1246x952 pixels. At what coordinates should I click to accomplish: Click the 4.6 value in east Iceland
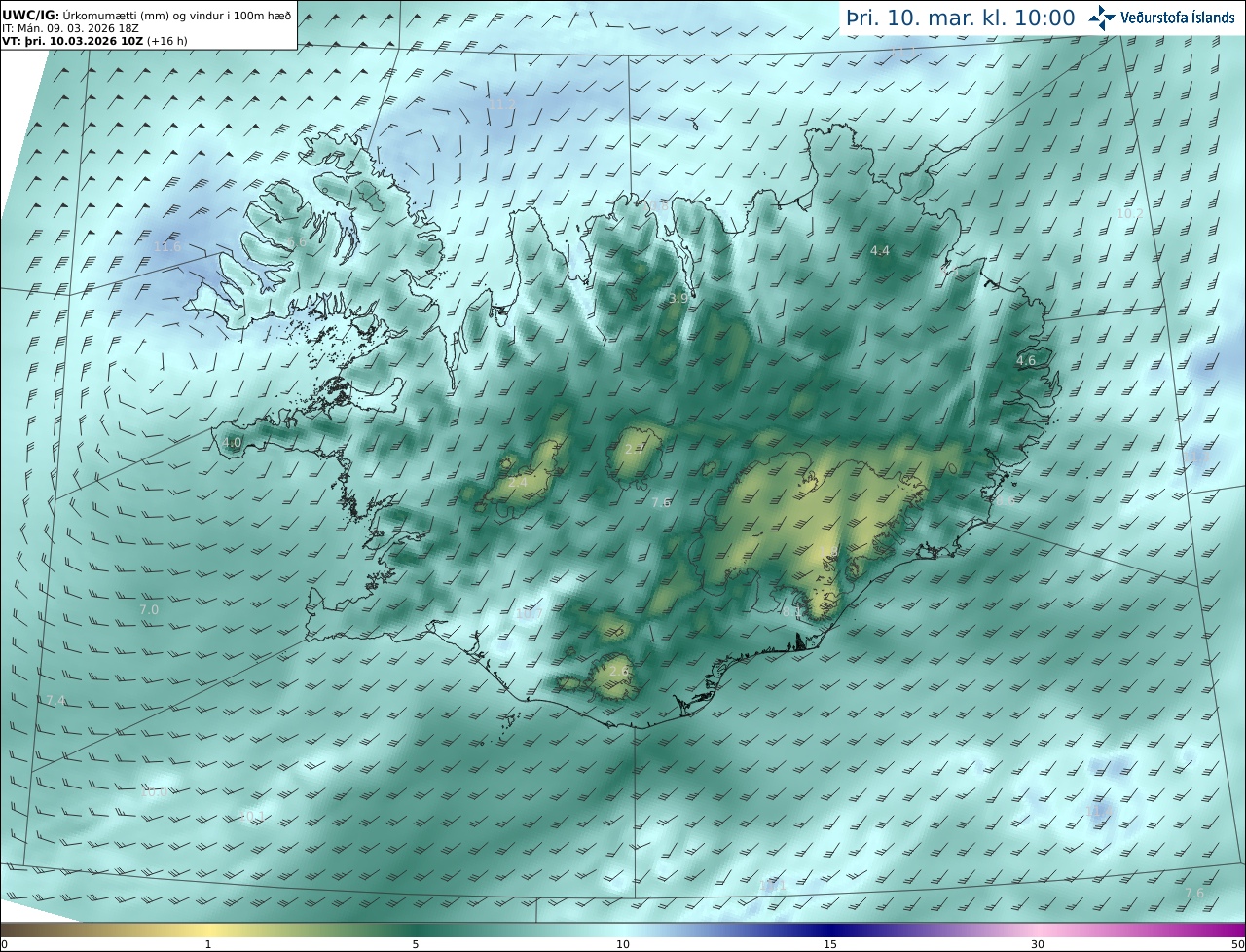(1026, 360)
